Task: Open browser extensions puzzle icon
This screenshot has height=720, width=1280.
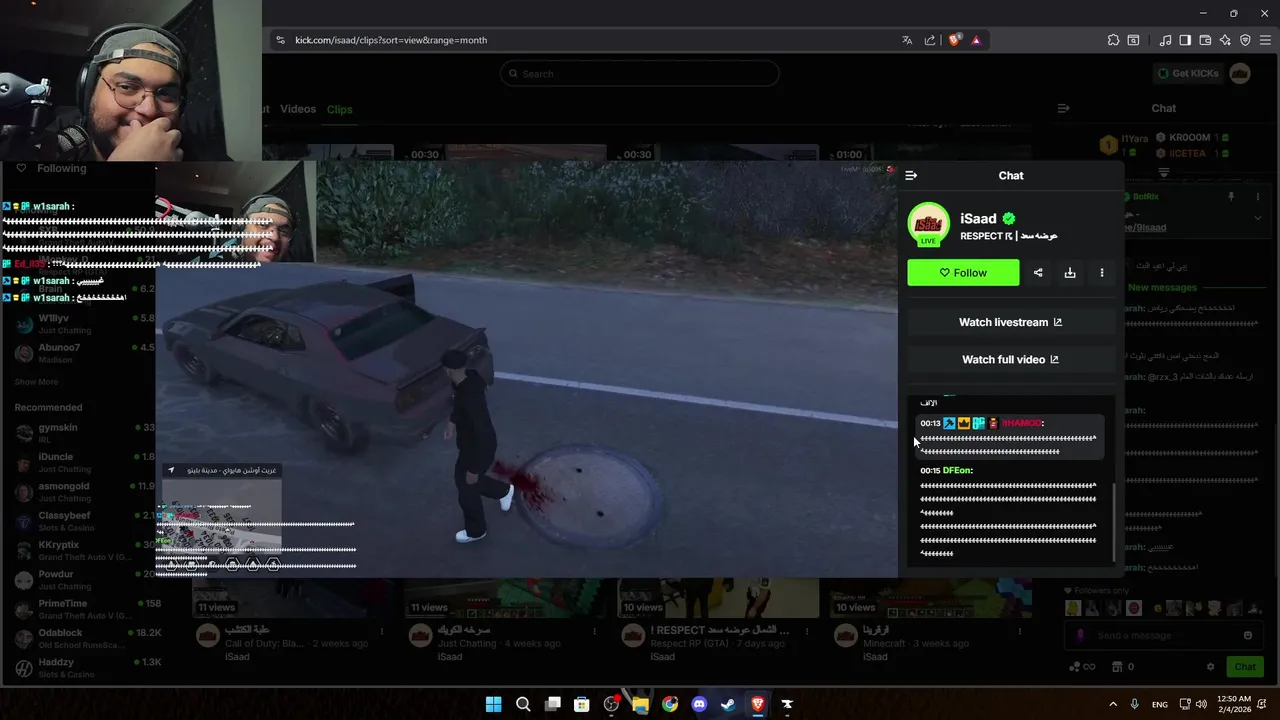Action: [x=1113, y=40]
